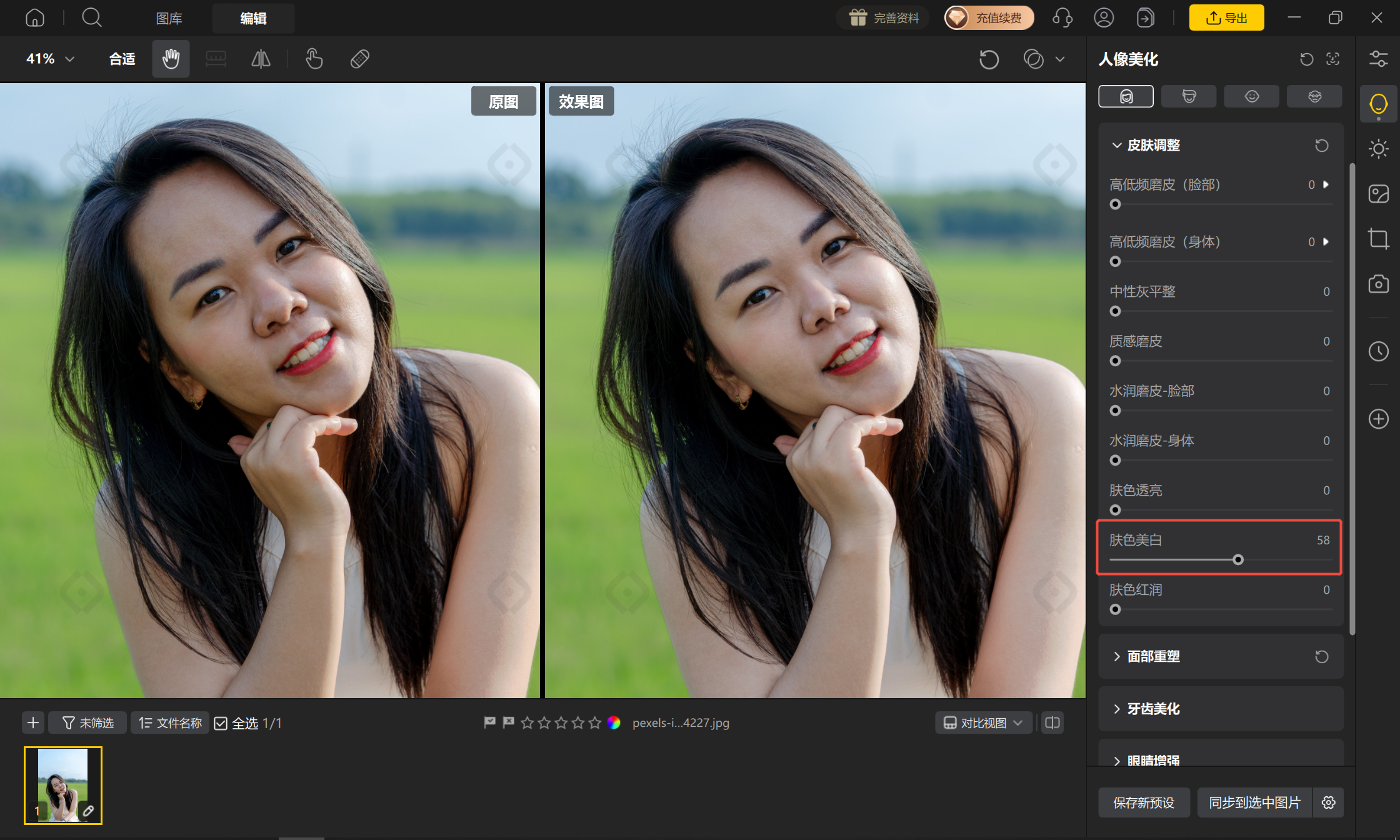Click 同步到选中图片 button

coord(1254,802)
